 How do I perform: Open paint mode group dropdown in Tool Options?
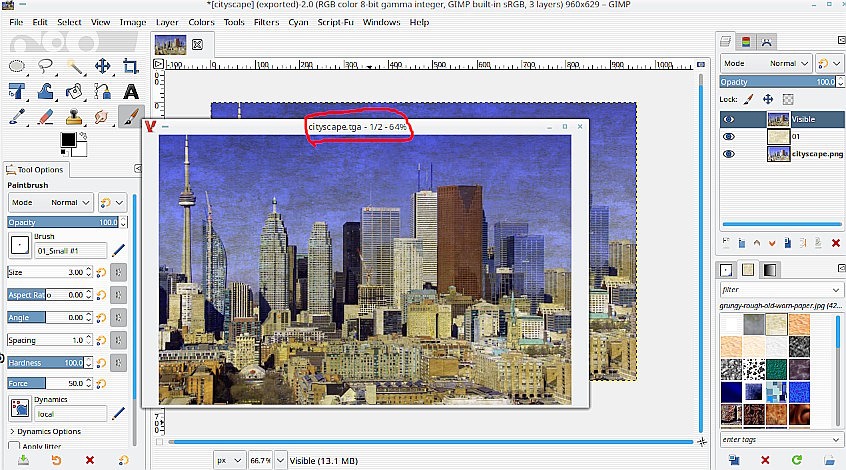[112, 202]
